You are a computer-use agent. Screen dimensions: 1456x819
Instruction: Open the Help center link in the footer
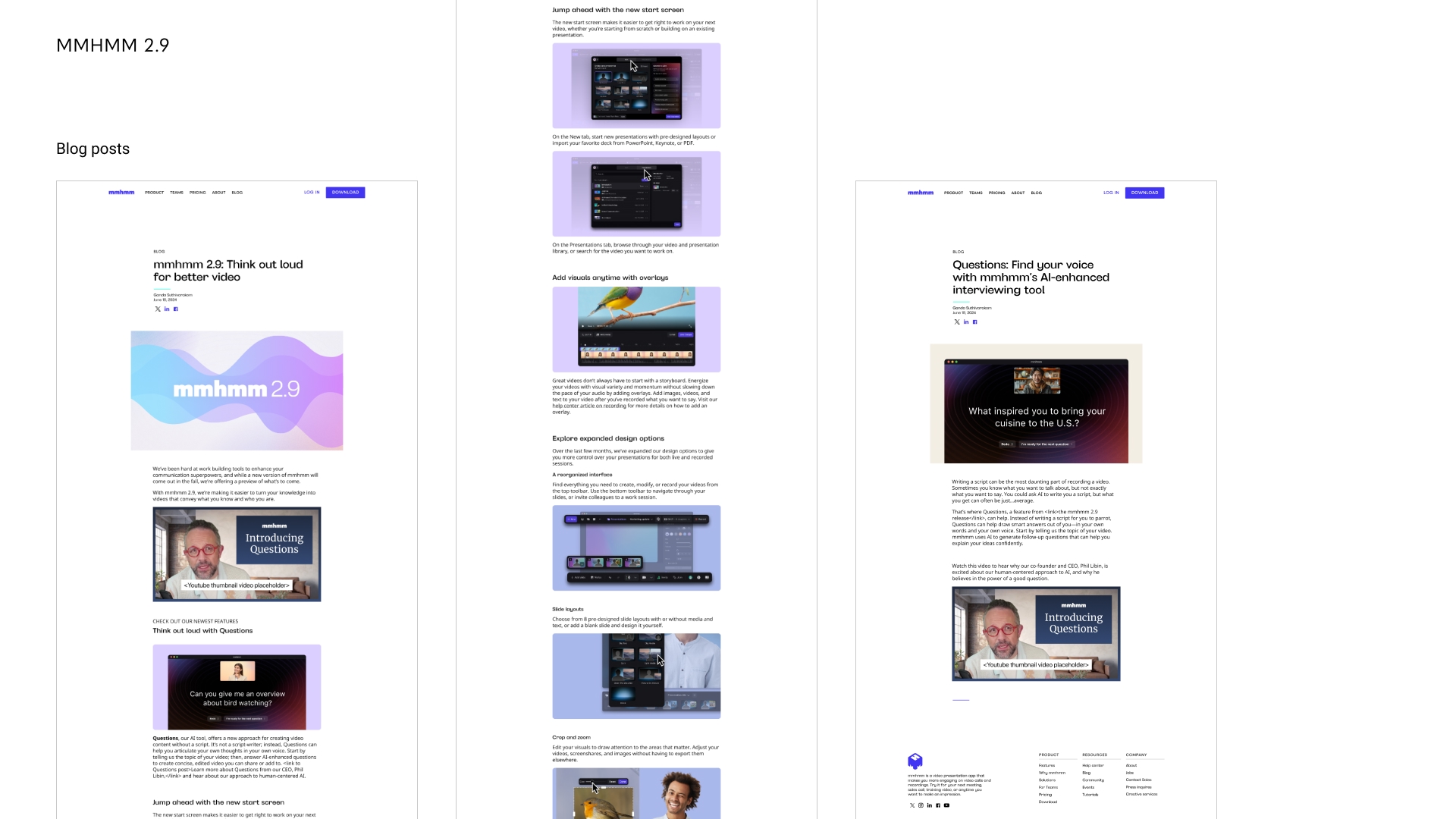click(x=1093, y=765)
